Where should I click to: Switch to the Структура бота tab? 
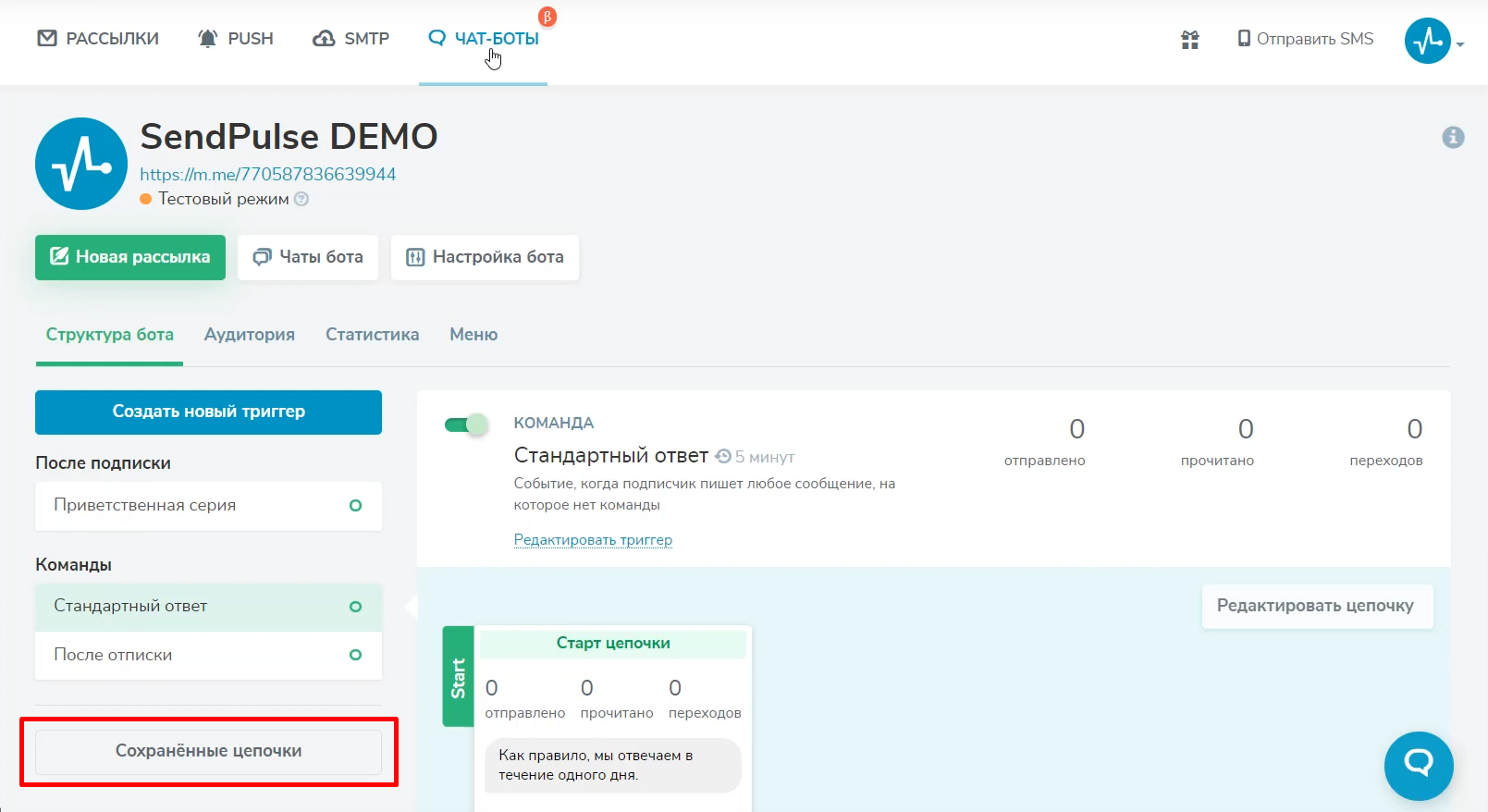click(110, 335)
